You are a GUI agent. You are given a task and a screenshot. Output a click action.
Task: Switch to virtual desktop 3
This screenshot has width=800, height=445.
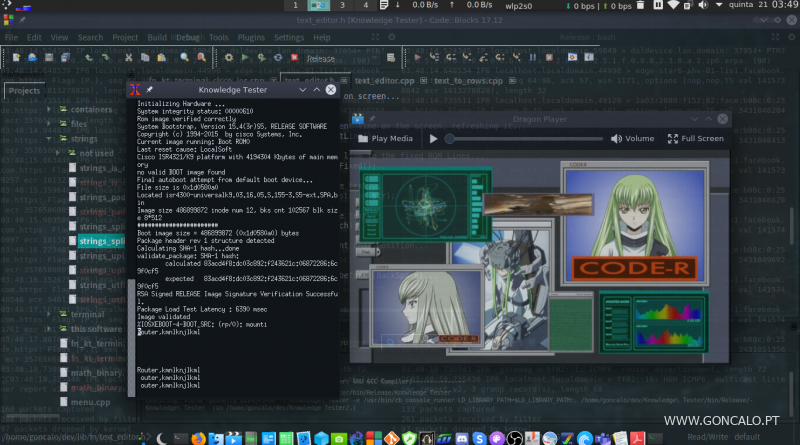[342, 5]
